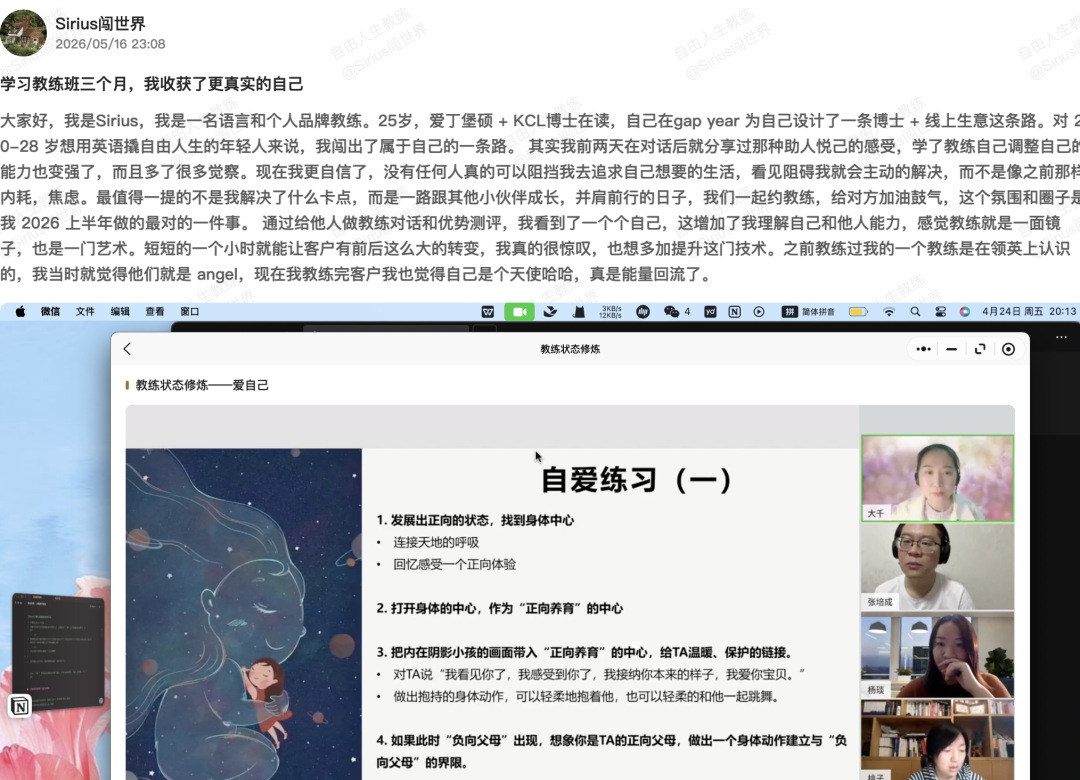Click the WPS icon in menu bar
Image resolution: width=1080 pixels, height=780 pixels.
pyautogui.click(x=488, y=311)
